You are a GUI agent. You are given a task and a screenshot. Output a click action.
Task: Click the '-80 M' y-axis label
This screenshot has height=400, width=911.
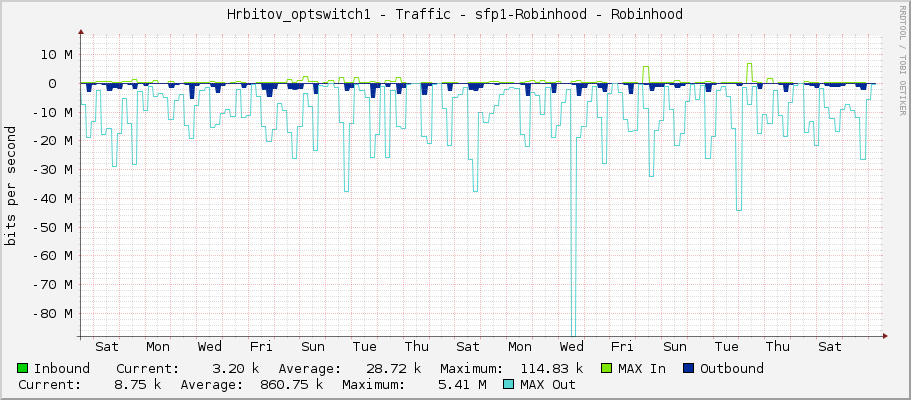tap(52, 313)
